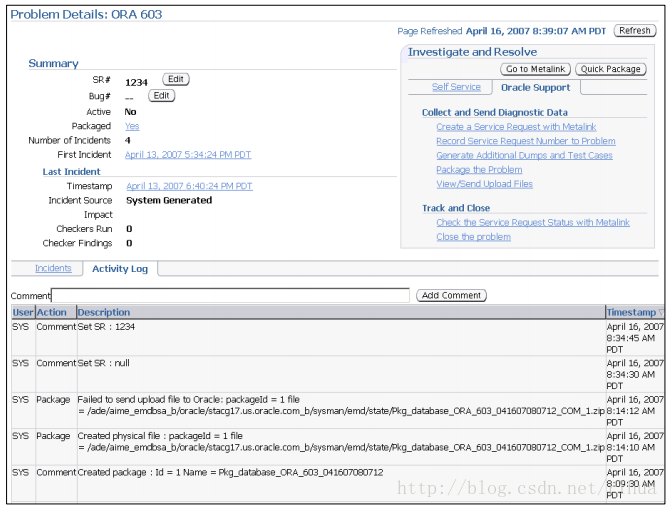
Task: Select the Activity Log tab
Action: [120, 269]
